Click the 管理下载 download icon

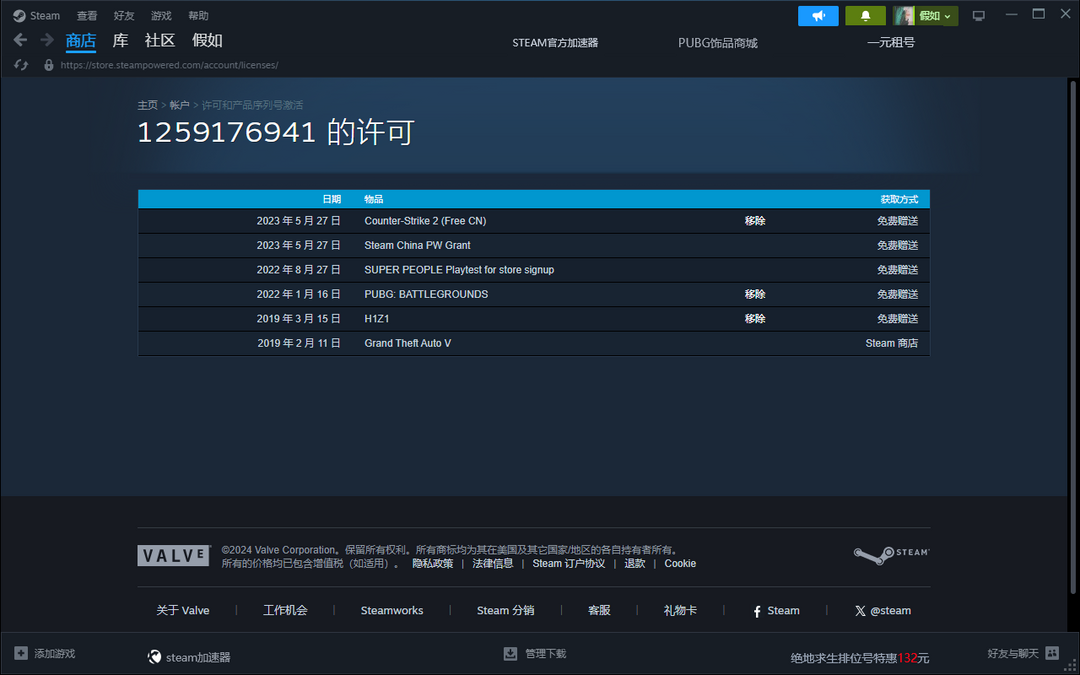(510, 653)
